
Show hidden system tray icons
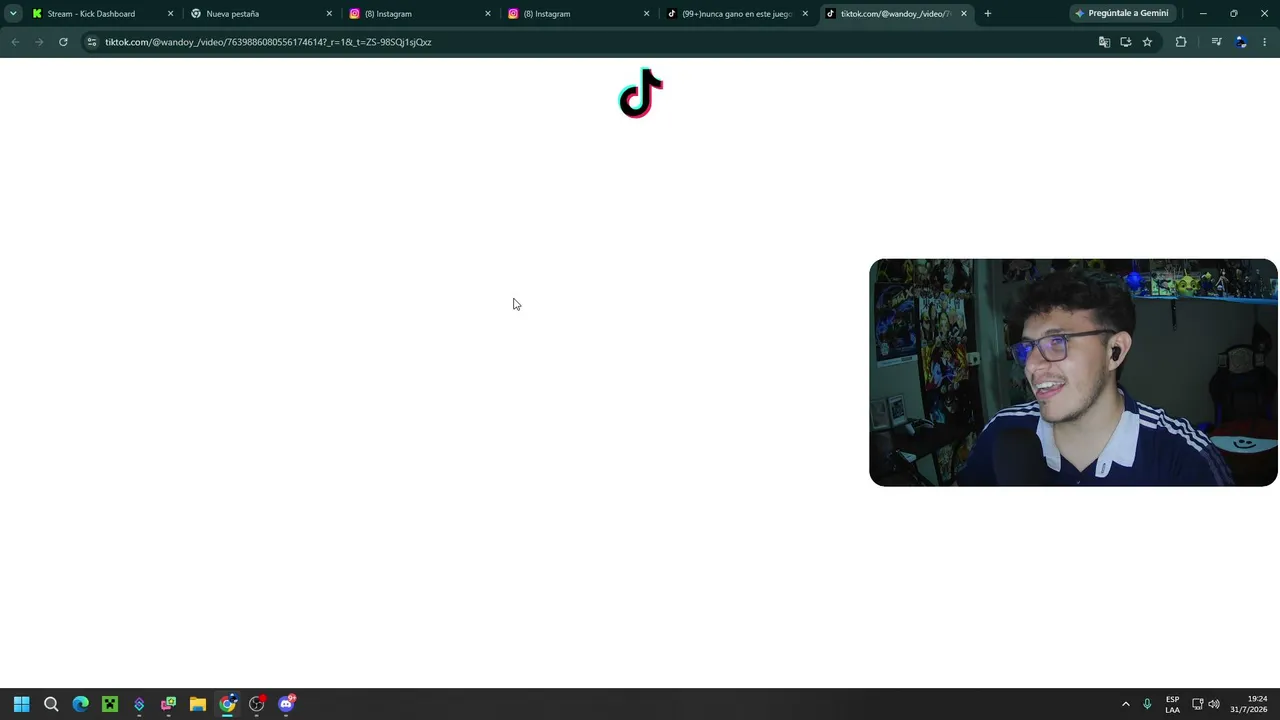tap(1126, 704)
